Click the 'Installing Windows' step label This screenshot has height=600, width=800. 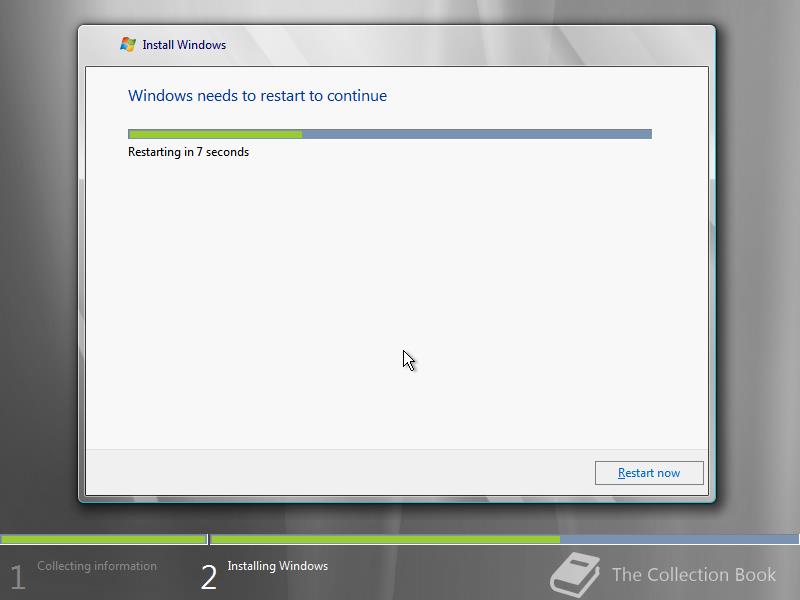tap(278, 566)
